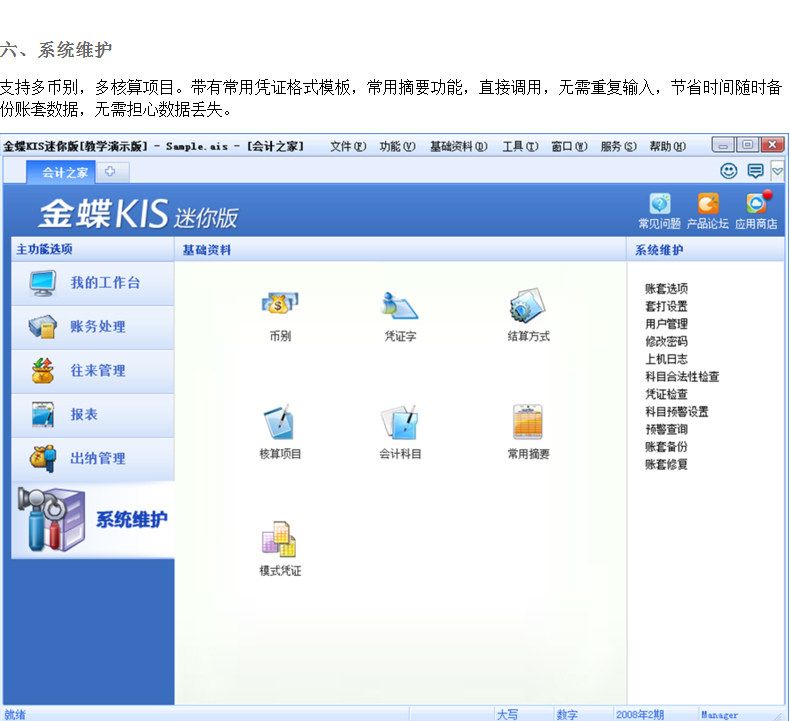Click the 修改密码 link
The width and height of the screenshot is (790, 721).
point(666,342)
